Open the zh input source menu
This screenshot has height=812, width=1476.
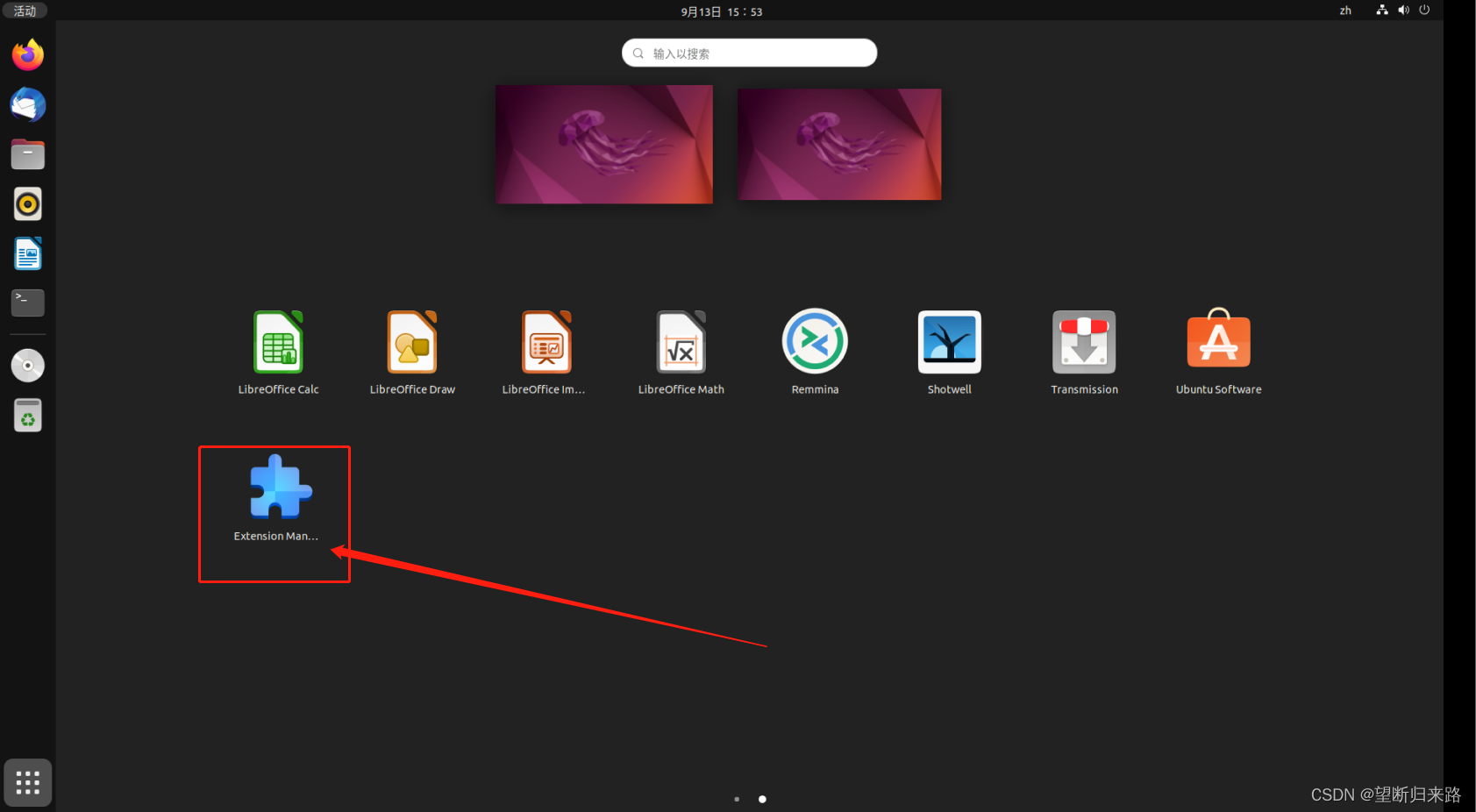(x=1345, y=11)
